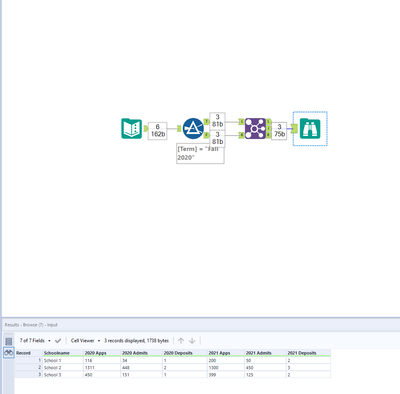Select School 2's 2021 Deposits cell 3
The image size is (400, 394).
pyautogui.click(x=308, y=368)
